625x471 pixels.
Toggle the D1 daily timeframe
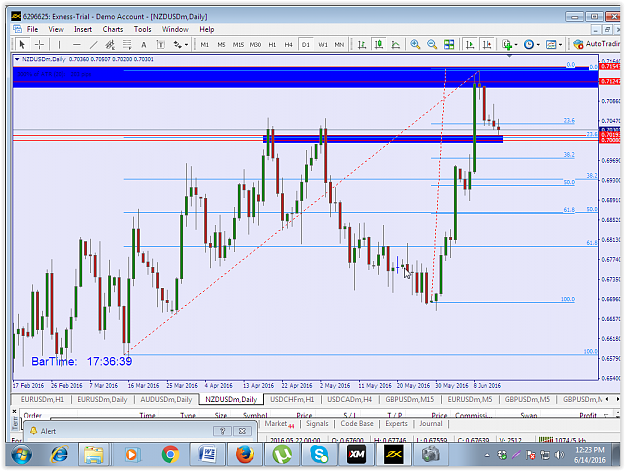pyautogui.click(x=306, y=45)
